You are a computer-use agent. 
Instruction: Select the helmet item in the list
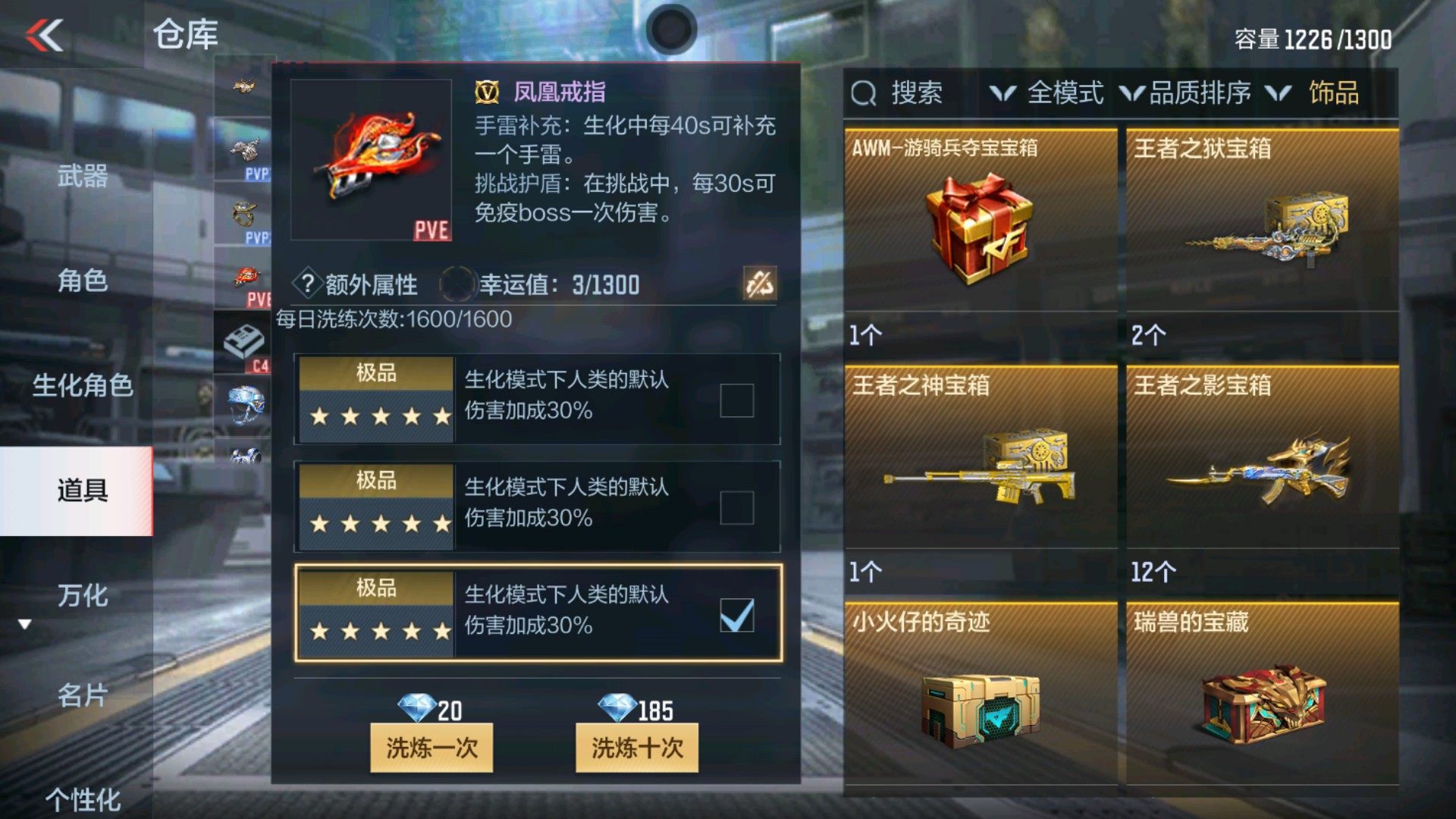click(x=243, y=404)
